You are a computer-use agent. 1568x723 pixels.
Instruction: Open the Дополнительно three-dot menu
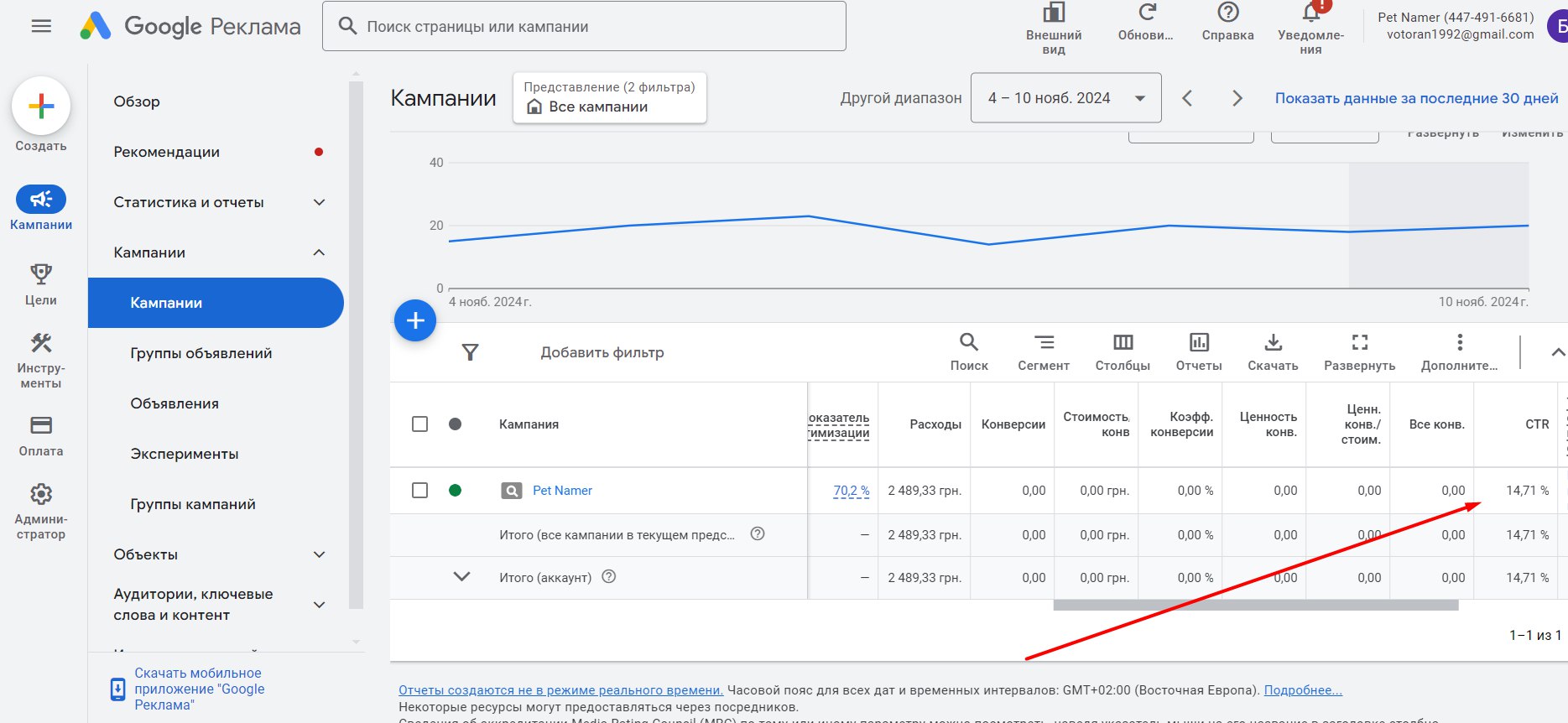point(1460,342)
